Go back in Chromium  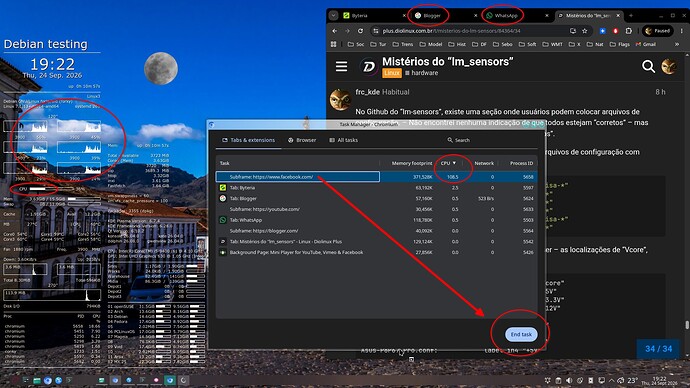(334, 31)
